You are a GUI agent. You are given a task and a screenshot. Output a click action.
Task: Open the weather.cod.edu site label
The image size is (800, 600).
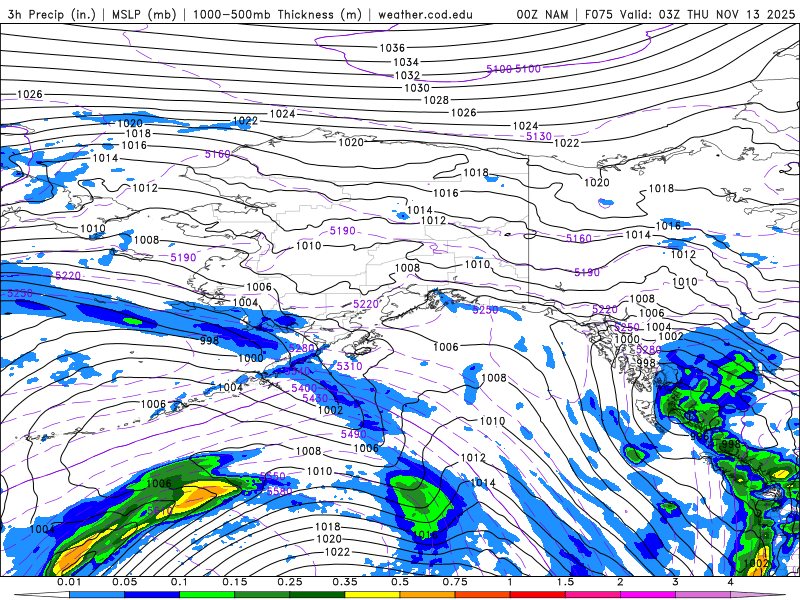click(x=425, y=14)
